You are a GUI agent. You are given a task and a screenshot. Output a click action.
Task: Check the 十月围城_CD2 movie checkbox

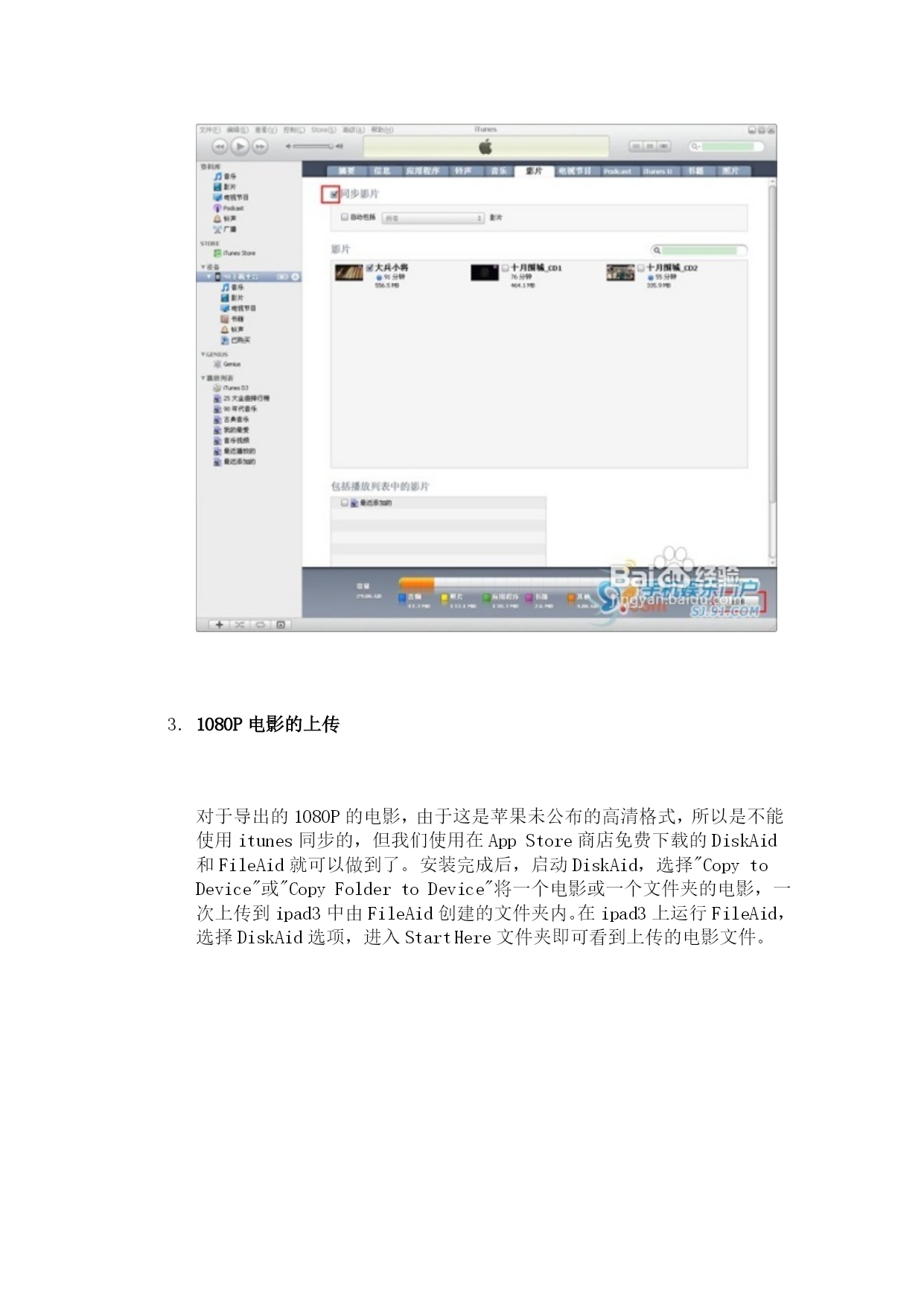(x=640, y=267)
